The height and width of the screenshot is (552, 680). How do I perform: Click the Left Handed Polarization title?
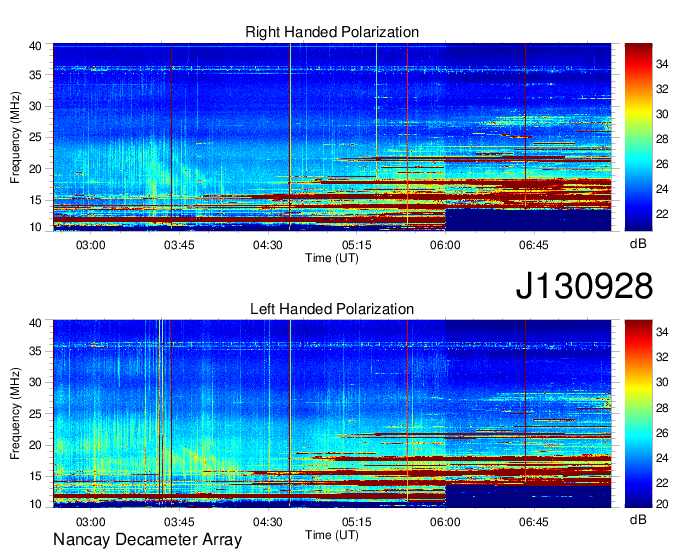coord(332,309)
